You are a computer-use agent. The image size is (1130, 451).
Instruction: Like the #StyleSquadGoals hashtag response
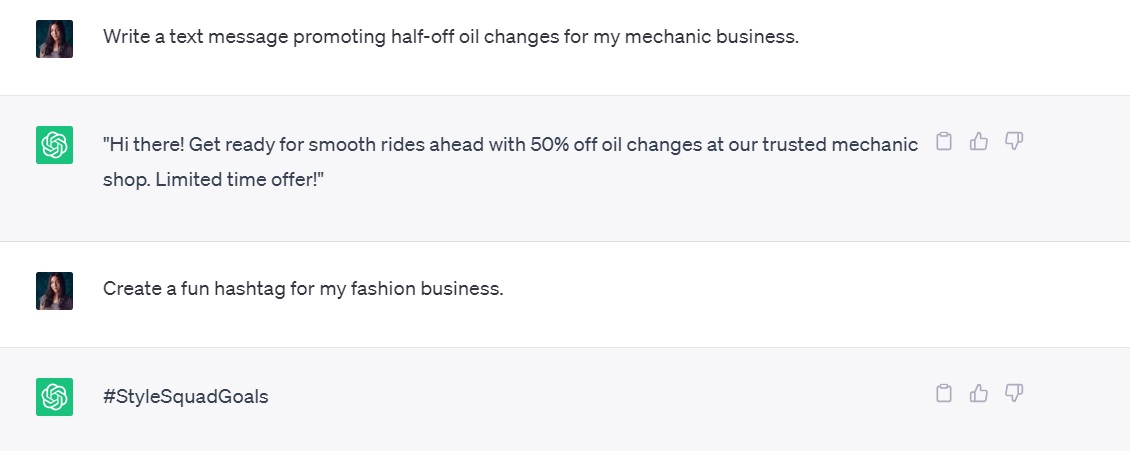(x=979, y=393)
